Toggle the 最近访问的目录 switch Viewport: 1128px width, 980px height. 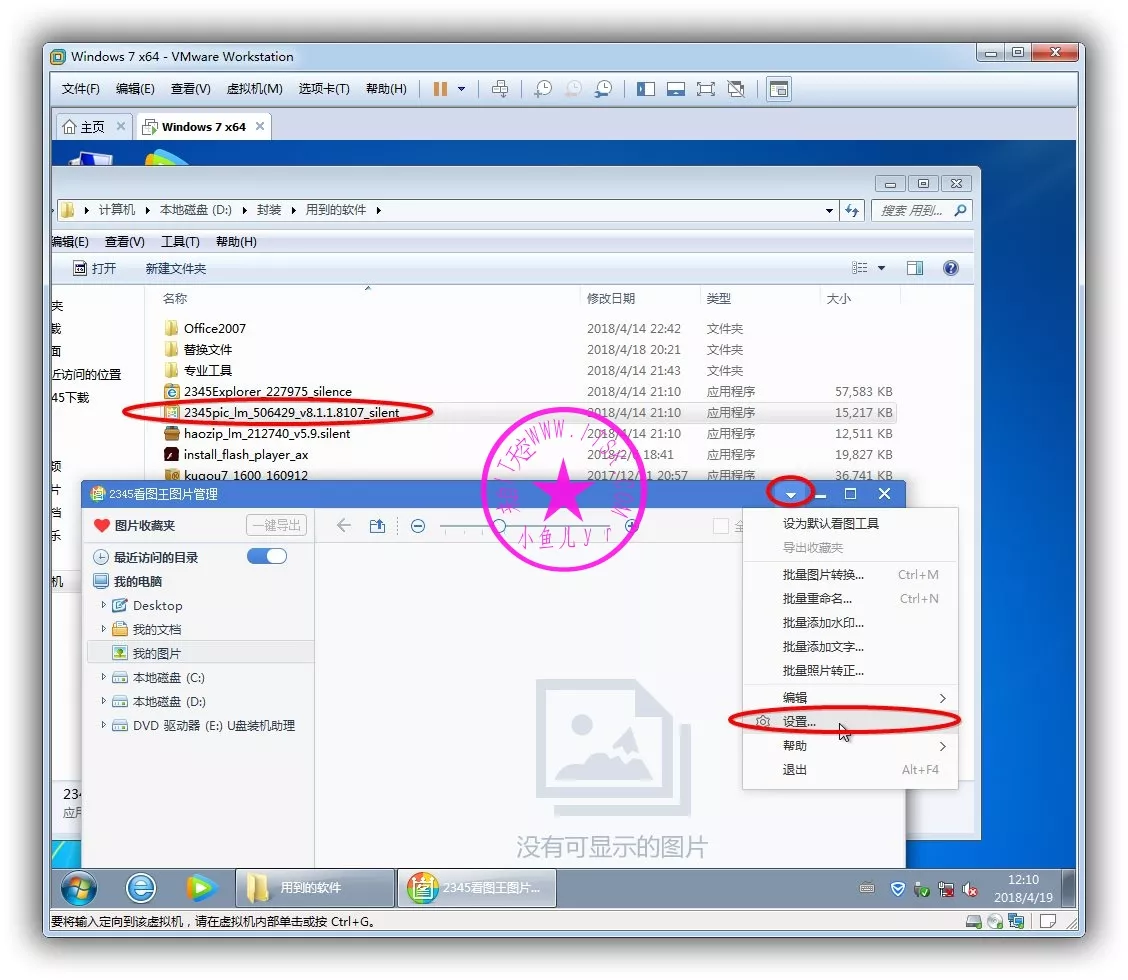click(x=266, y=557)
